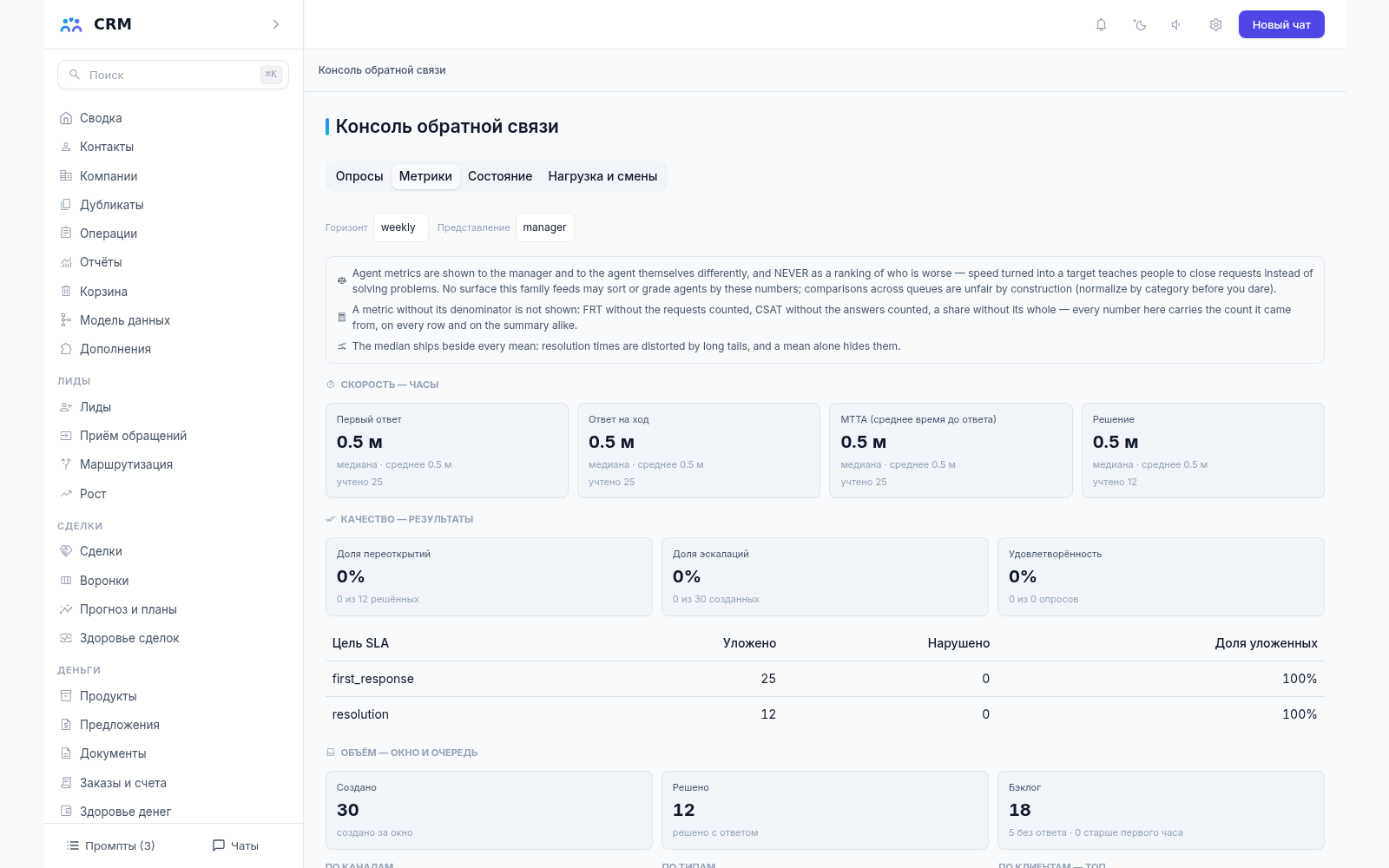This screenshot has height=868, width=1389.
Task: Toggle dark mode moon icon
Action: click(1140, 24)
